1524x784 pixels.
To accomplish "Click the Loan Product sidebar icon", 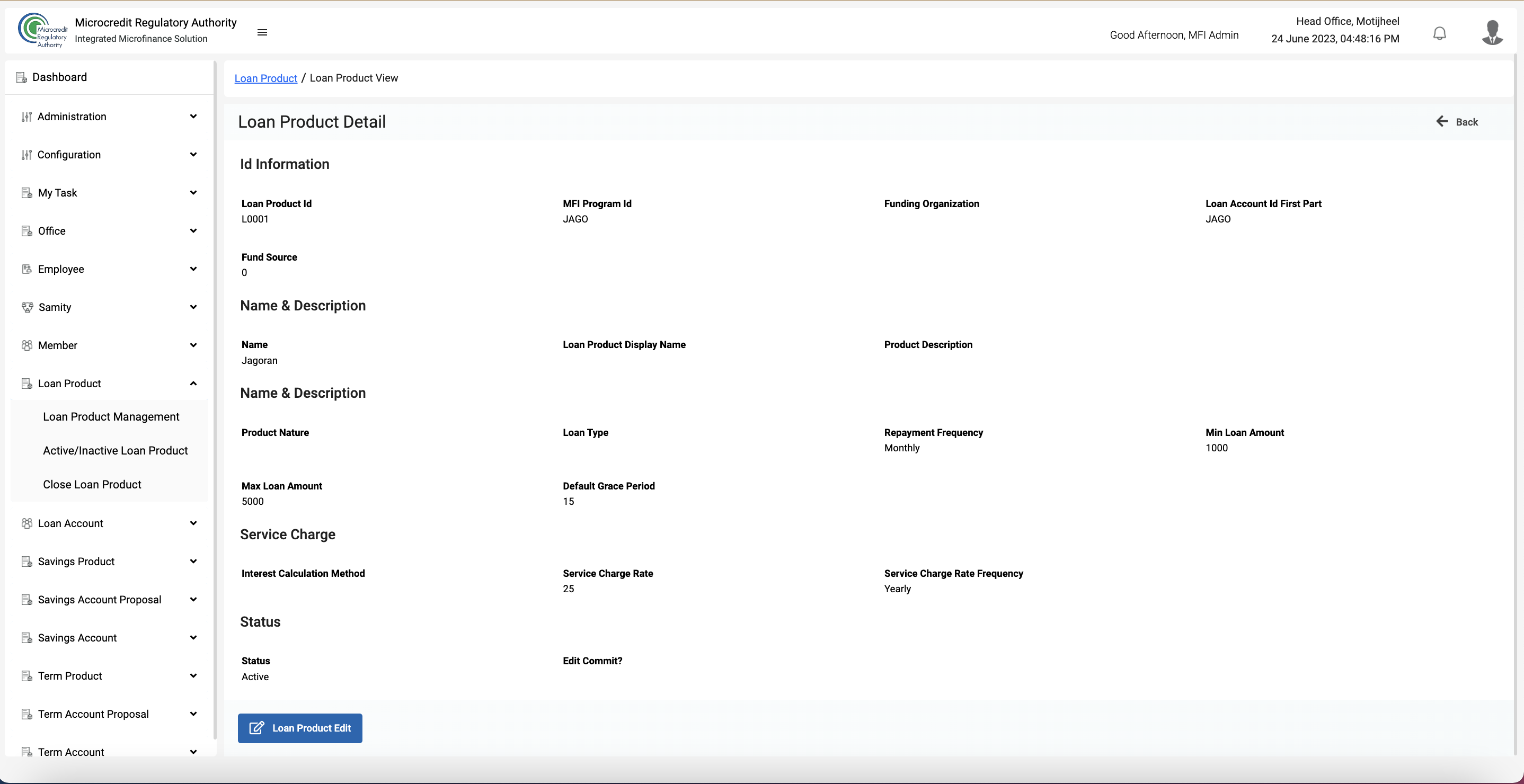I will click(x=26, y=384).
